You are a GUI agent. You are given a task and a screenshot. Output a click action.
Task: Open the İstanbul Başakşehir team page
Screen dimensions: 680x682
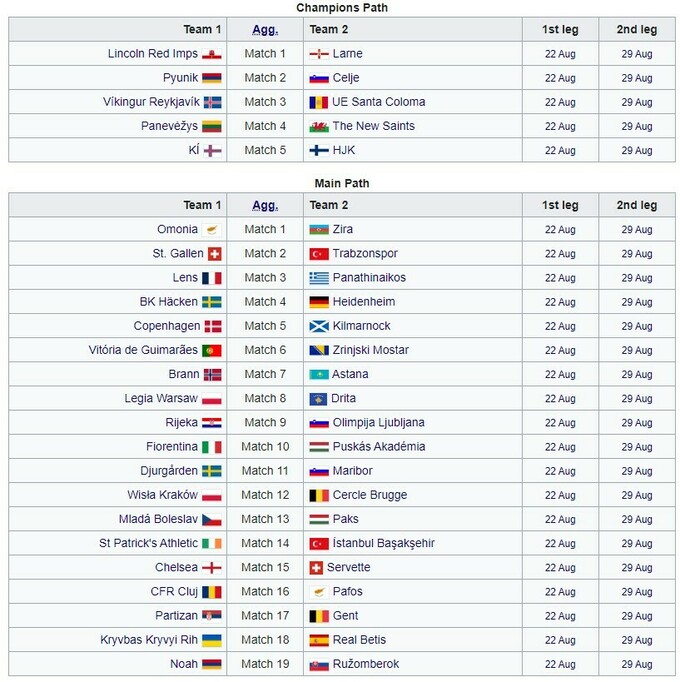(383, 543)
